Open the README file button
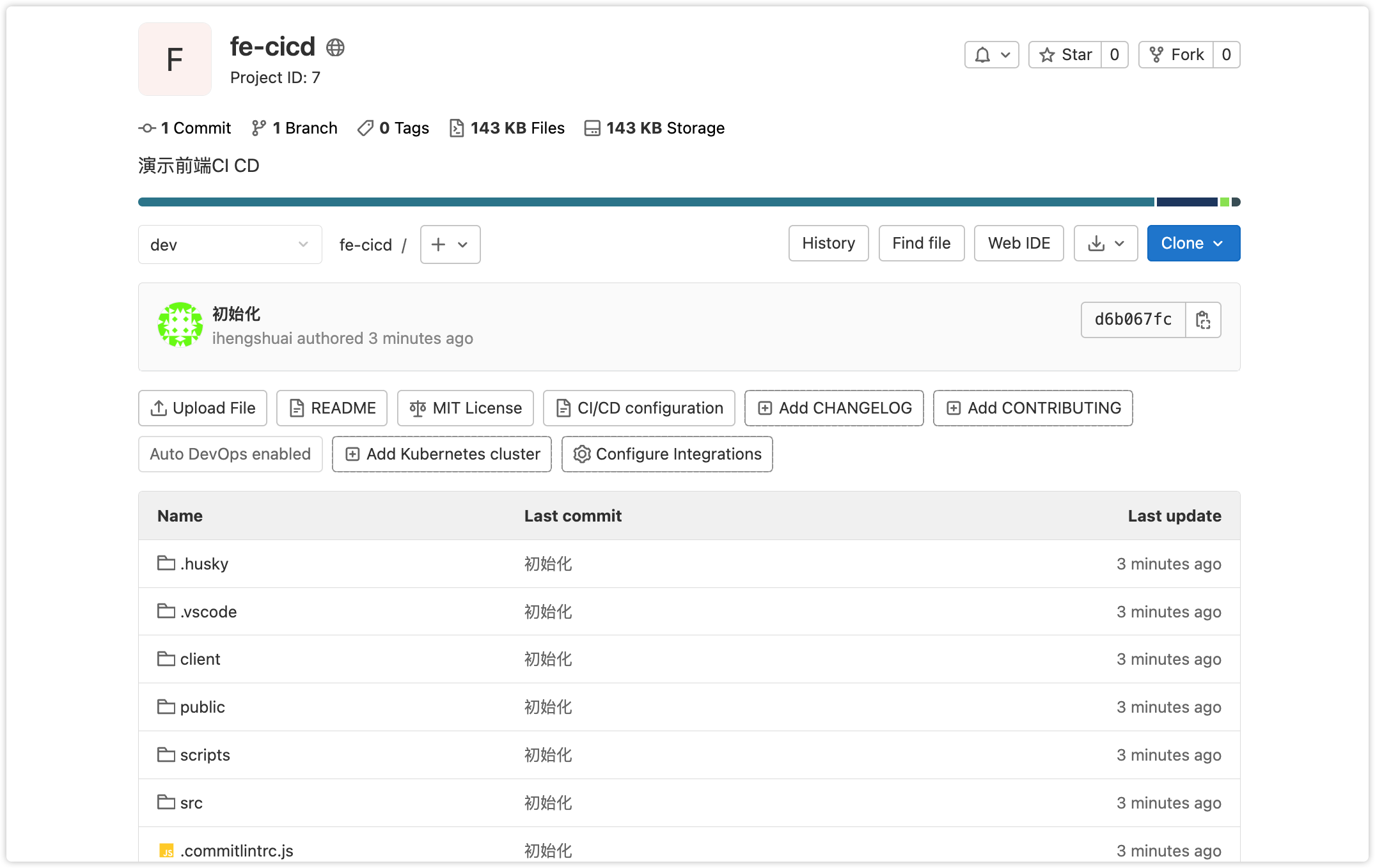 332,408
